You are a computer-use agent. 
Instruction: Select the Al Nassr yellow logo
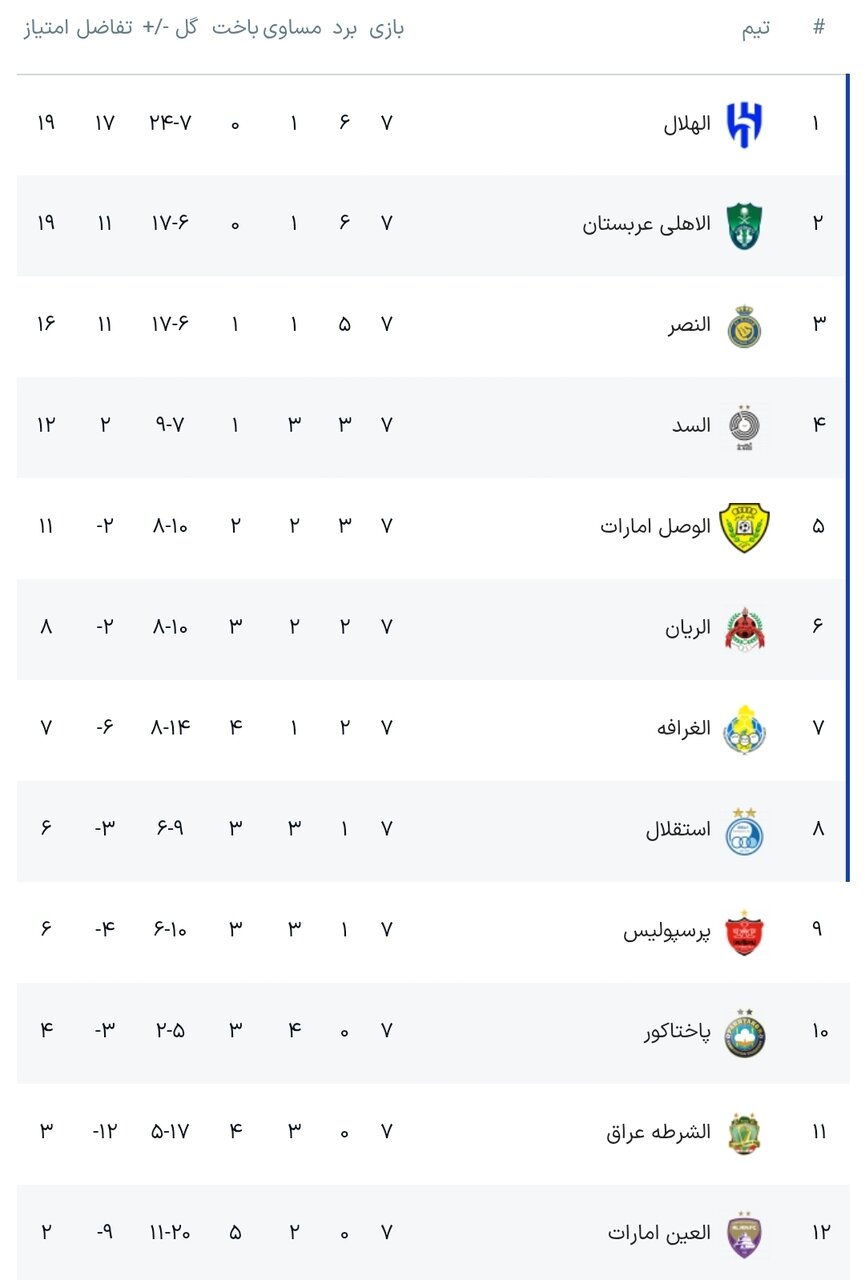click(x=744, y=326)
